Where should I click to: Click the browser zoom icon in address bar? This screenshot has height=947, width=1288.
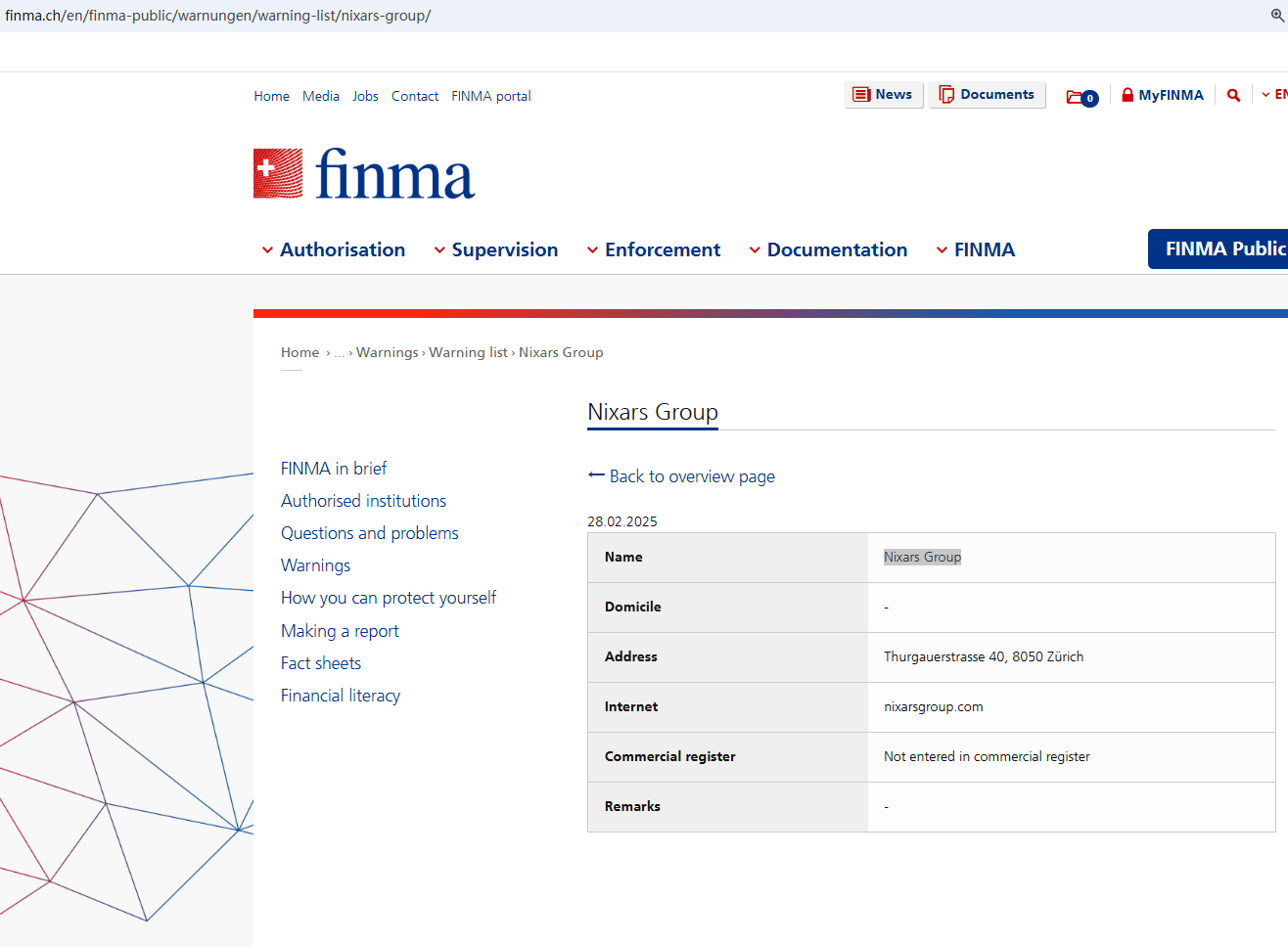click(x=1276, y=16)
